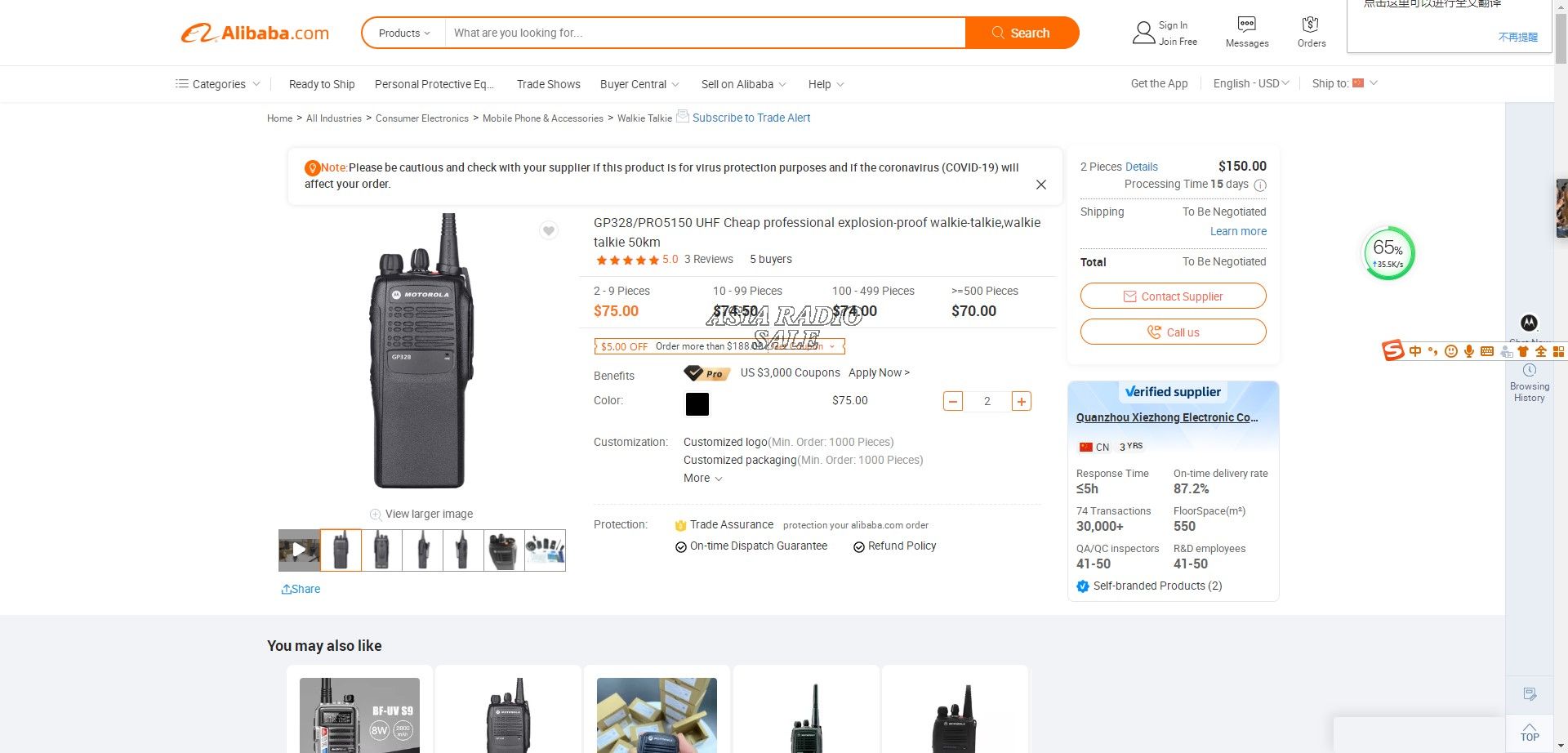Click the Pro benefits badge
This screenshot has width=1568, height=753.
point(706,373)
